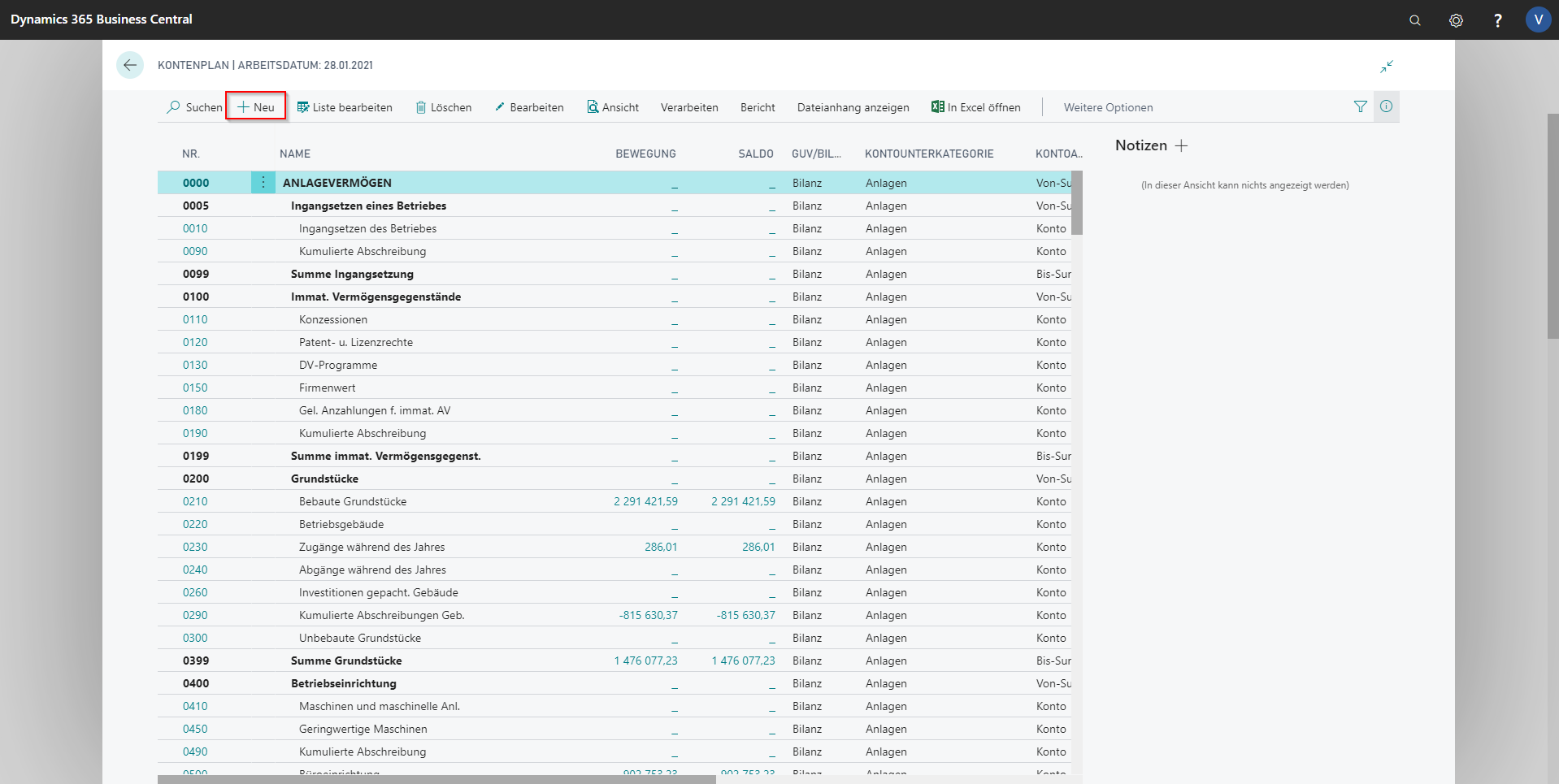Drill down Saldo 1 476 077,23
The image size is (1559, 784).
click(743, 661)
